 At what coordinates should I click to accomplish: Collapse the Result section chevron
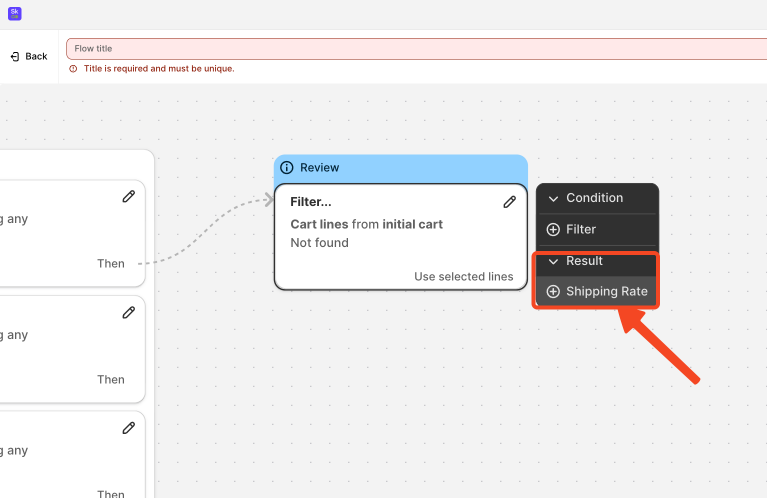click(x=553, y=261)
